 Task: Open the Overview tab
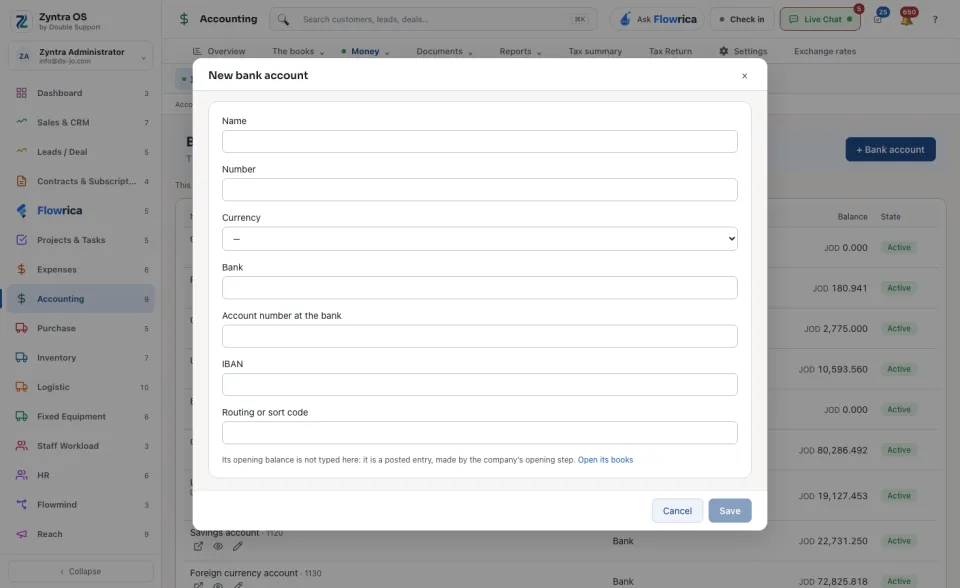219,51
